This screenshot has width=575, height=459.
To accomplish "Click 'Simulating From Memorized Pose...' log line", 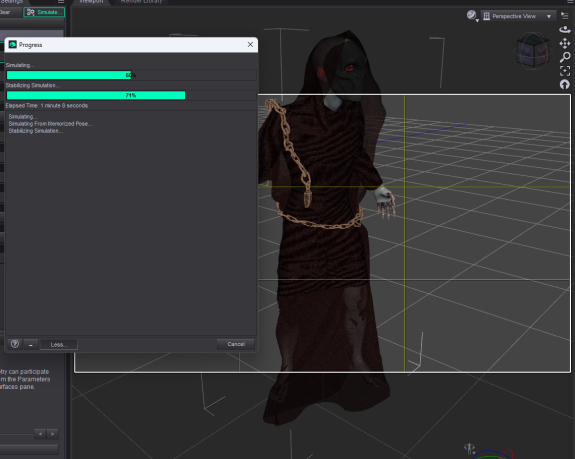I will (50, 124).
